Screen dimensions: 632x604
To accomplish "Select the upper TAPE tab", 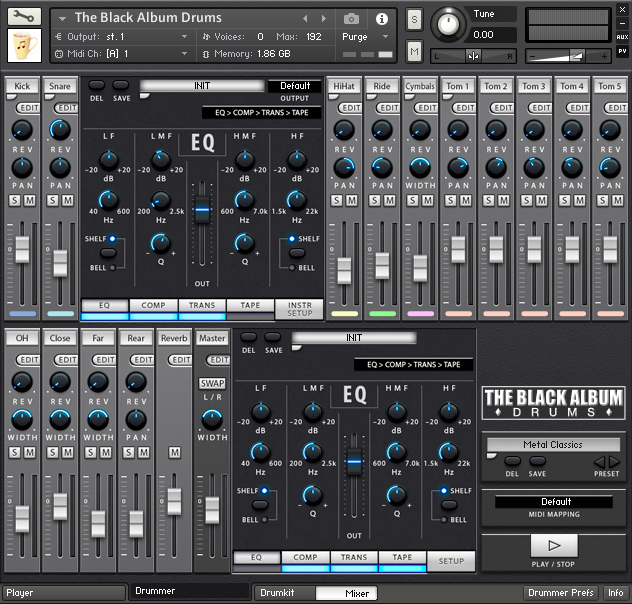I will pos(250,306).
